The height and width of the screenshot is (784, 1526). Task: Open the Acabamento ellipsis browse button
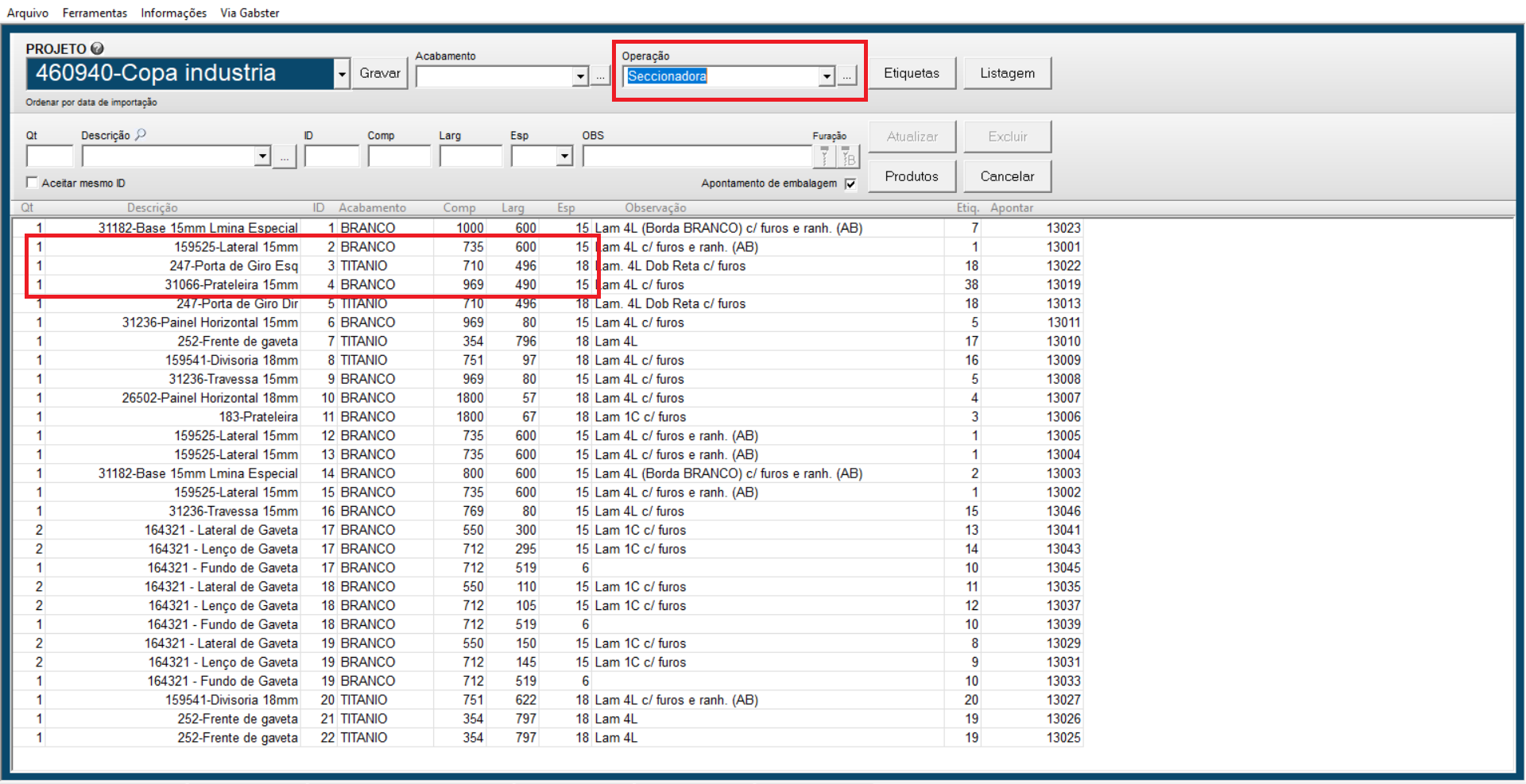[x=600, y=76]
